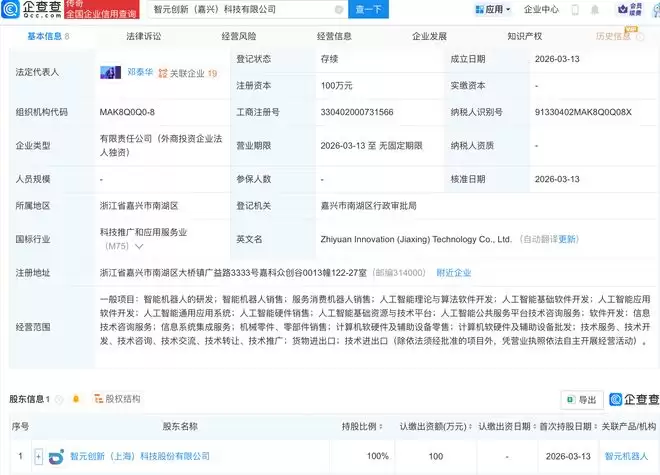This screenshot has width=660, height=475.
Task: Click the 更新 translation update link
Action: click(567, 239)
